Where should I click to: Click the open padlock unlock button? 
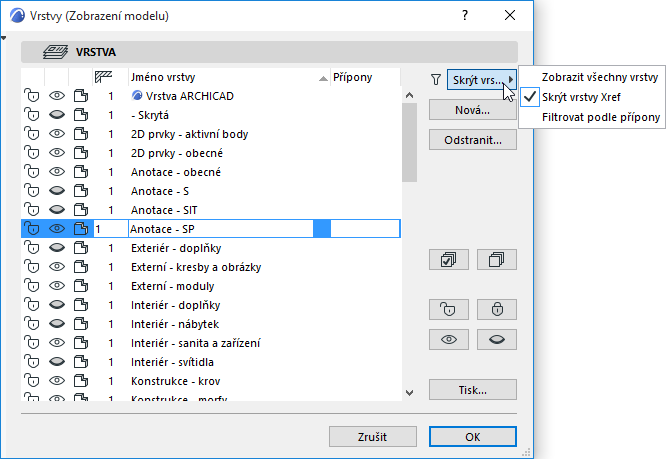[x=448, y=308]
